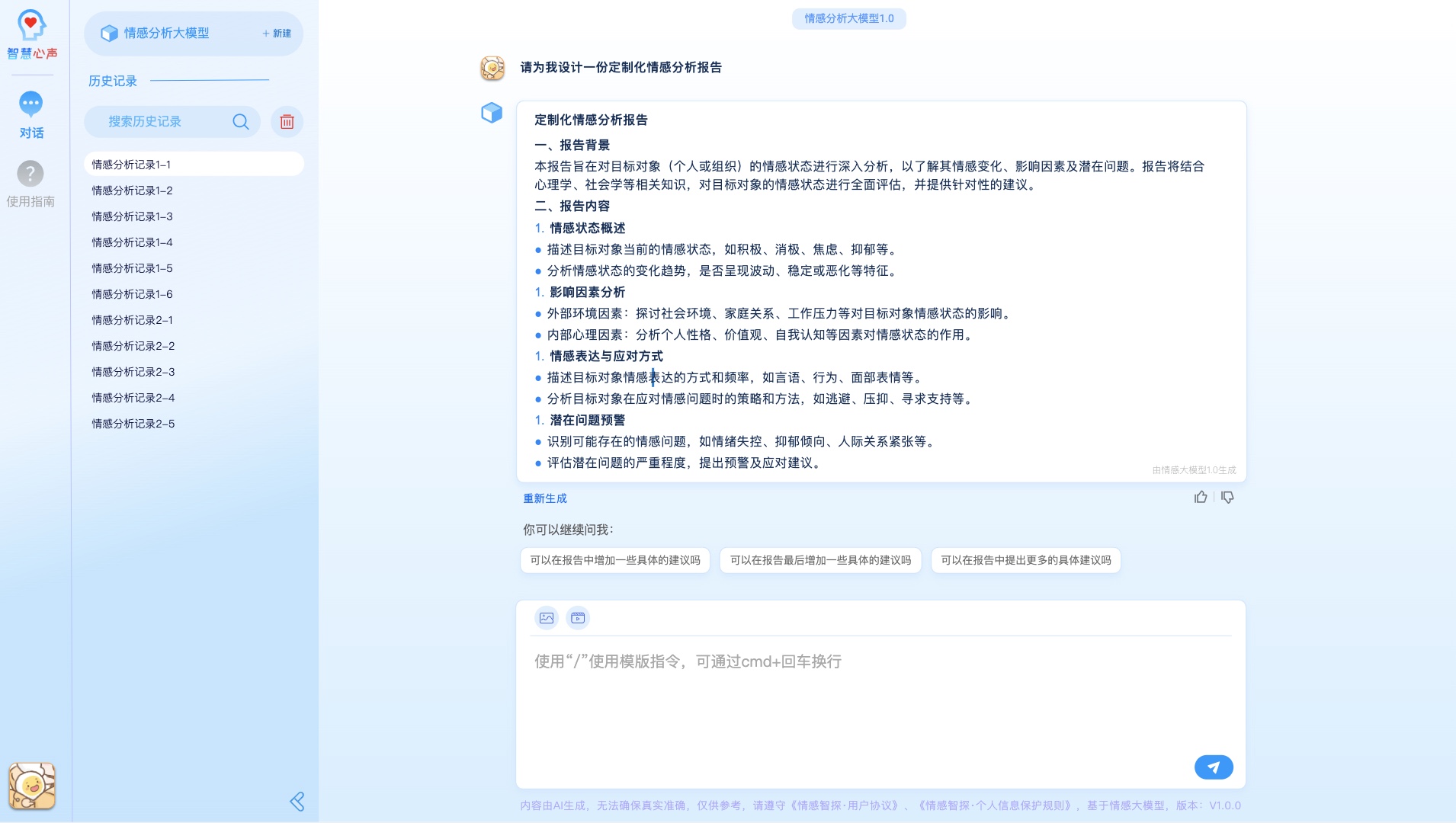Create a new chat with 新建
Image resolution: width=1456 pixels, height=823 pixels.
click(277, 33)
